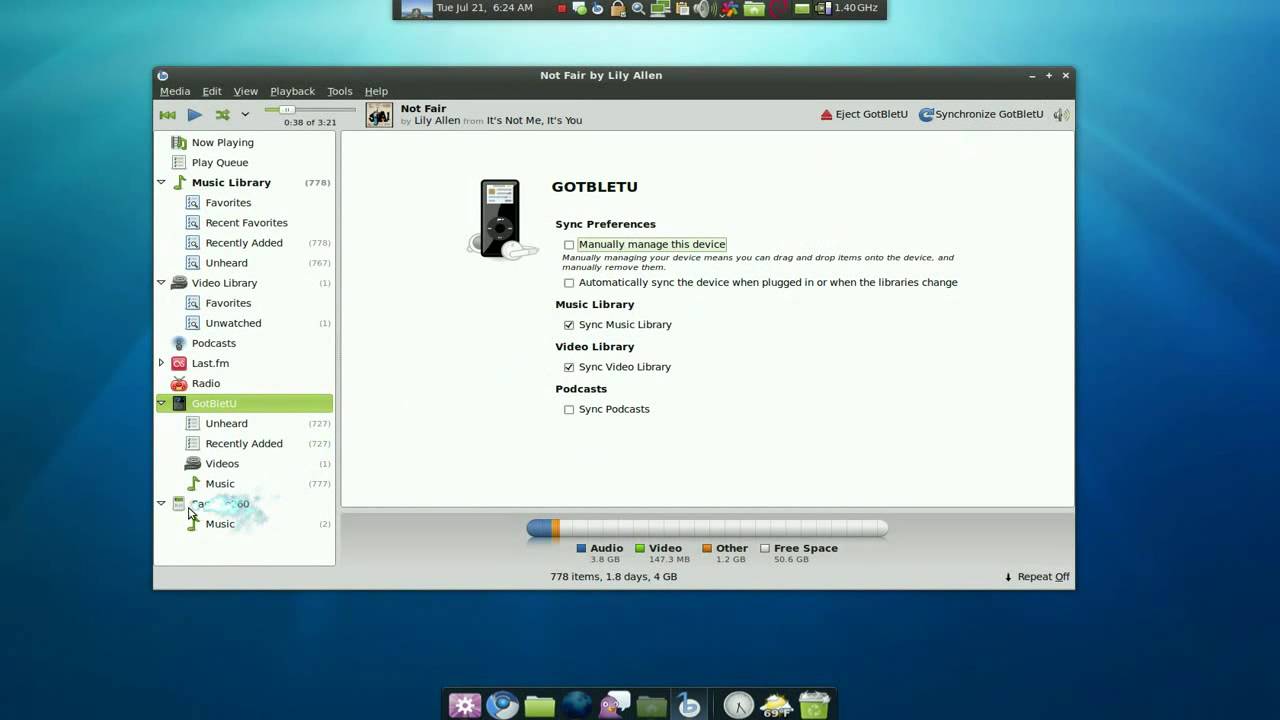Open the Edit menu

click(x=212, y=91)
